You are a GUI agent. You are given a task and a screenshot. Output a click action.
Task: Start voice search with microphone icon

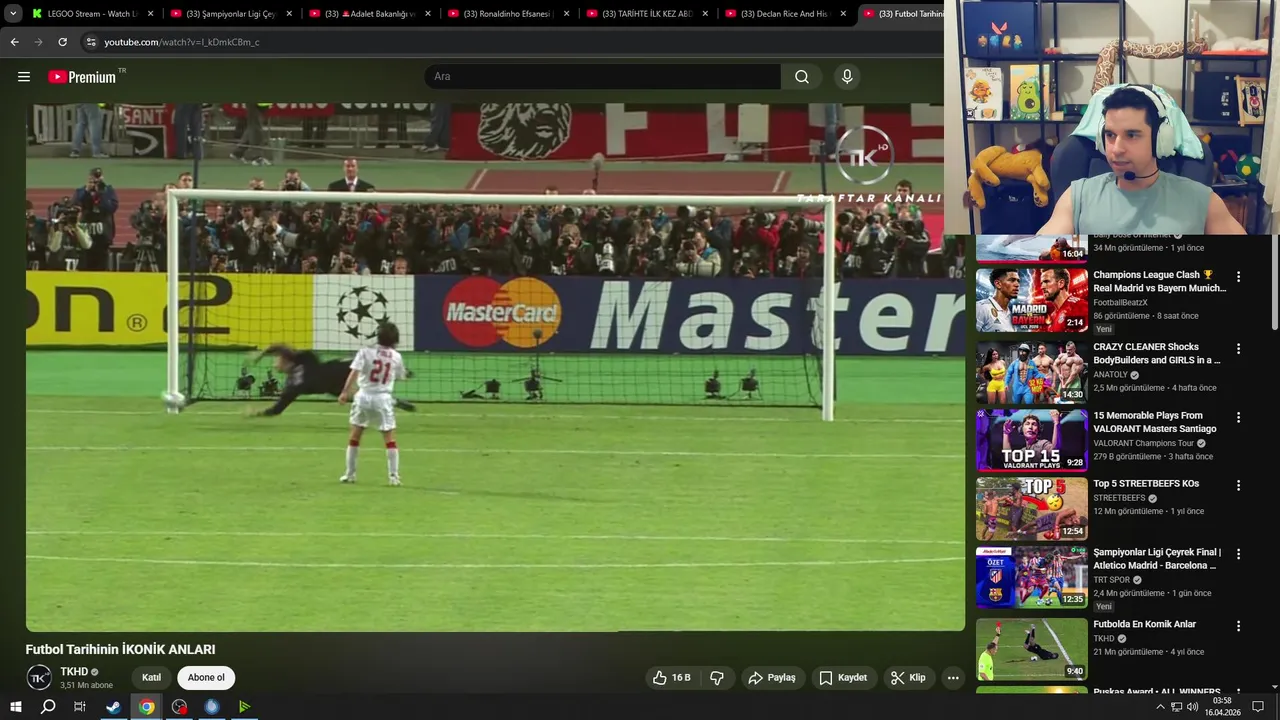point(847,77)
